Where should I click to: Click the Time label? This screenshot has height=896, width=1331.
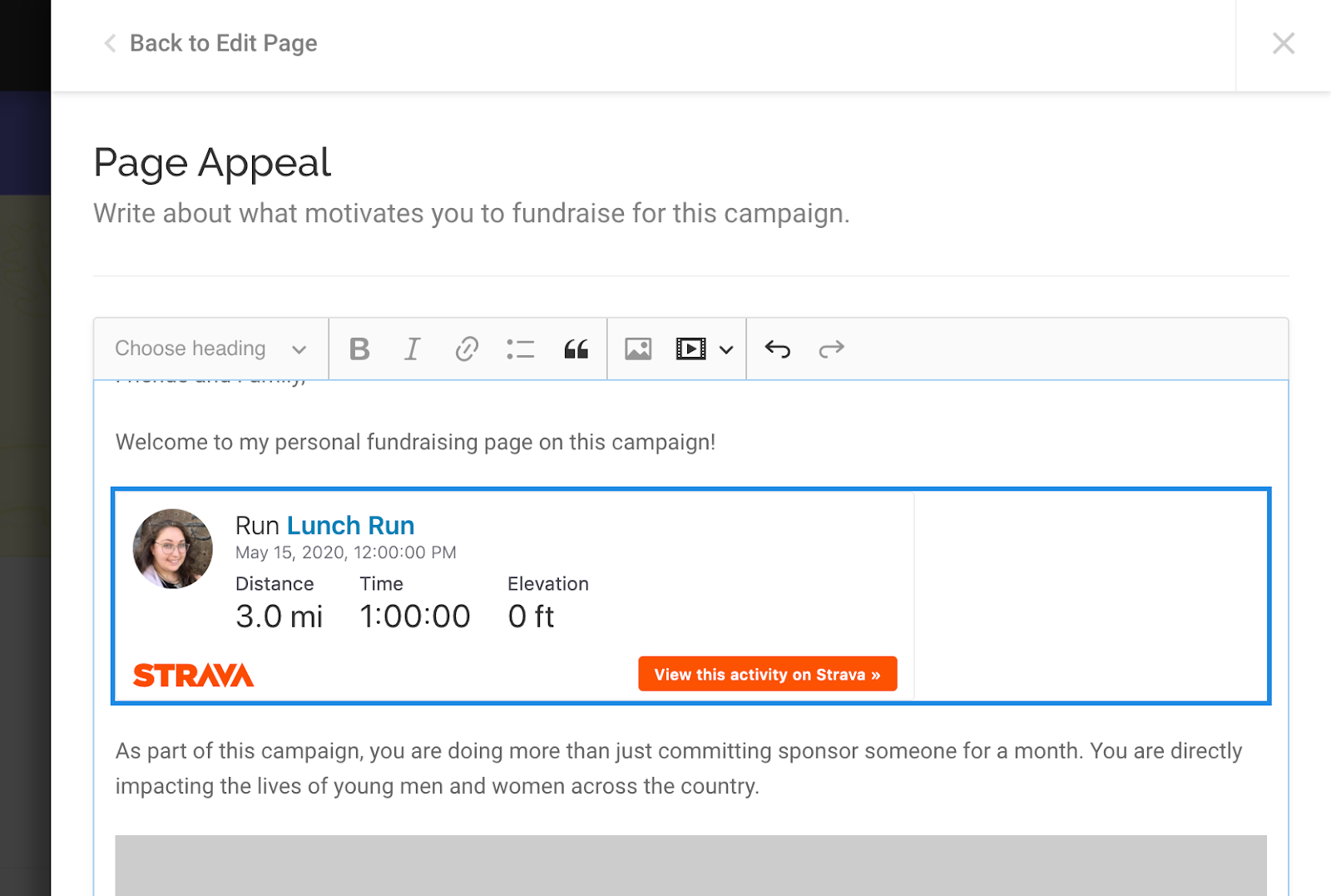[x=381, y=584]
